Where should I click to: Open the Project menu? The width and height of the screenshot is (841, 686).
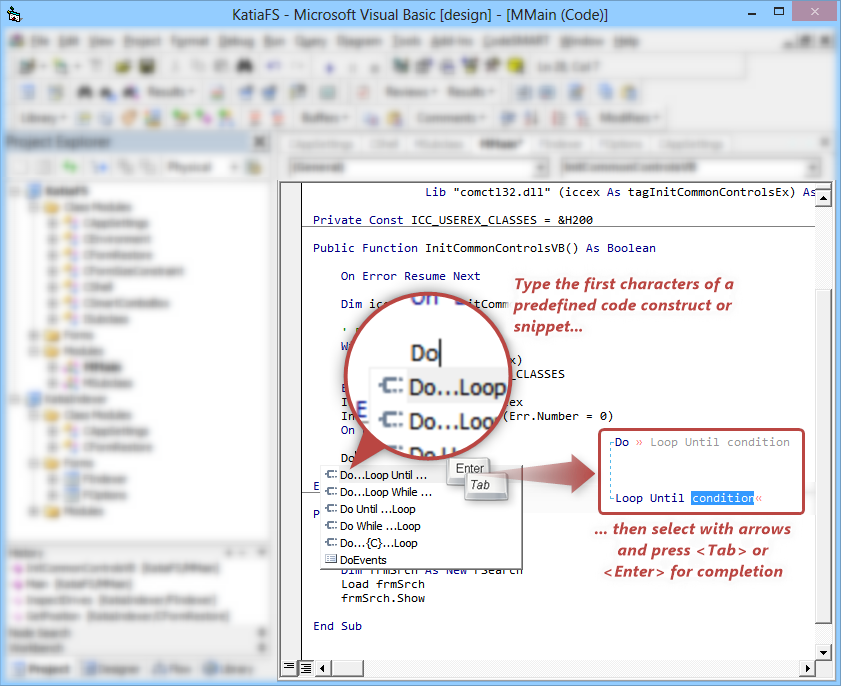pos(143,41)
